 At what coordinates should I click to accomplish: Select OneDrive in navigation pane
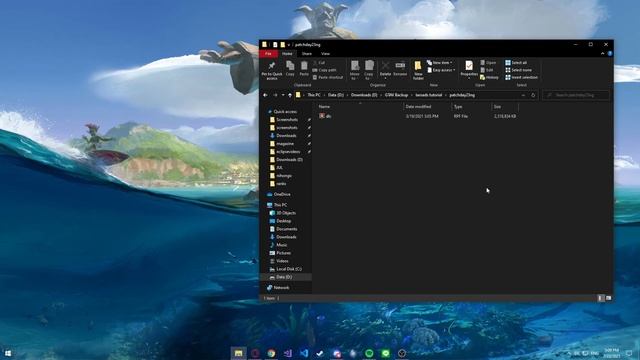(282, 194)
